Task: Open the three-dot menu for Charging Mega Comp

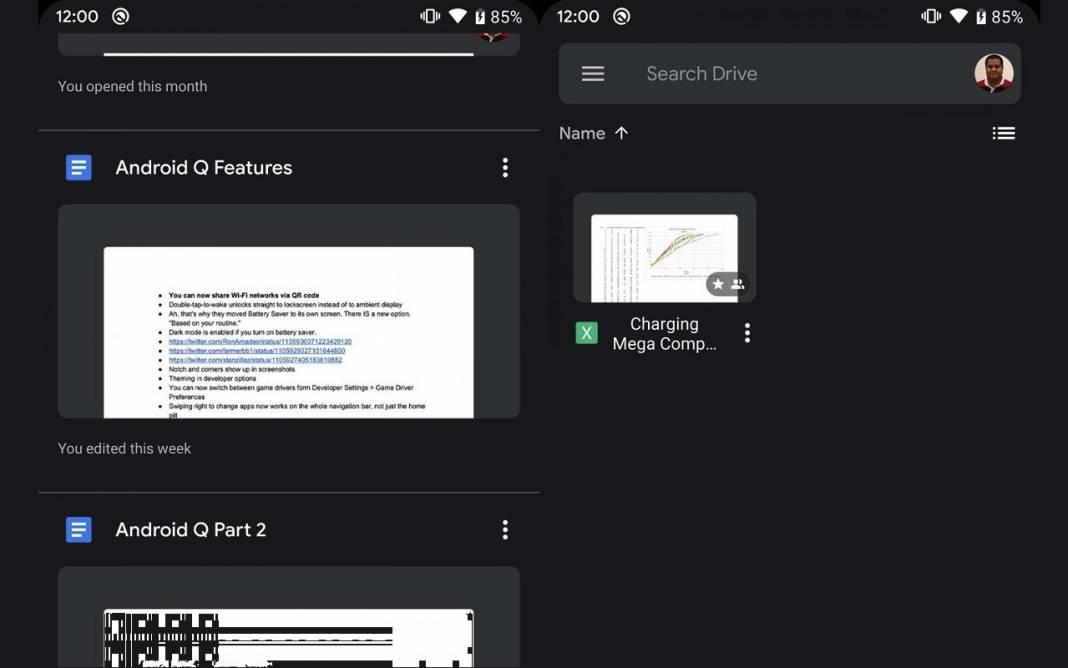Action: tap(747, 332)
